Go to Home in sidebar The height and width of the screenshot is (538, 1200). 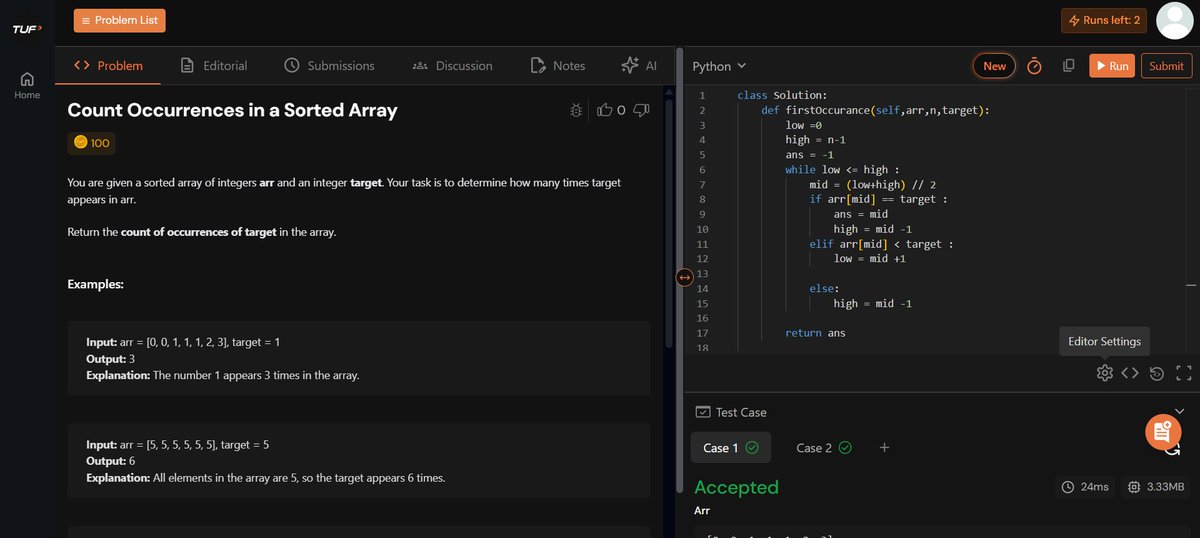(27, 86)
